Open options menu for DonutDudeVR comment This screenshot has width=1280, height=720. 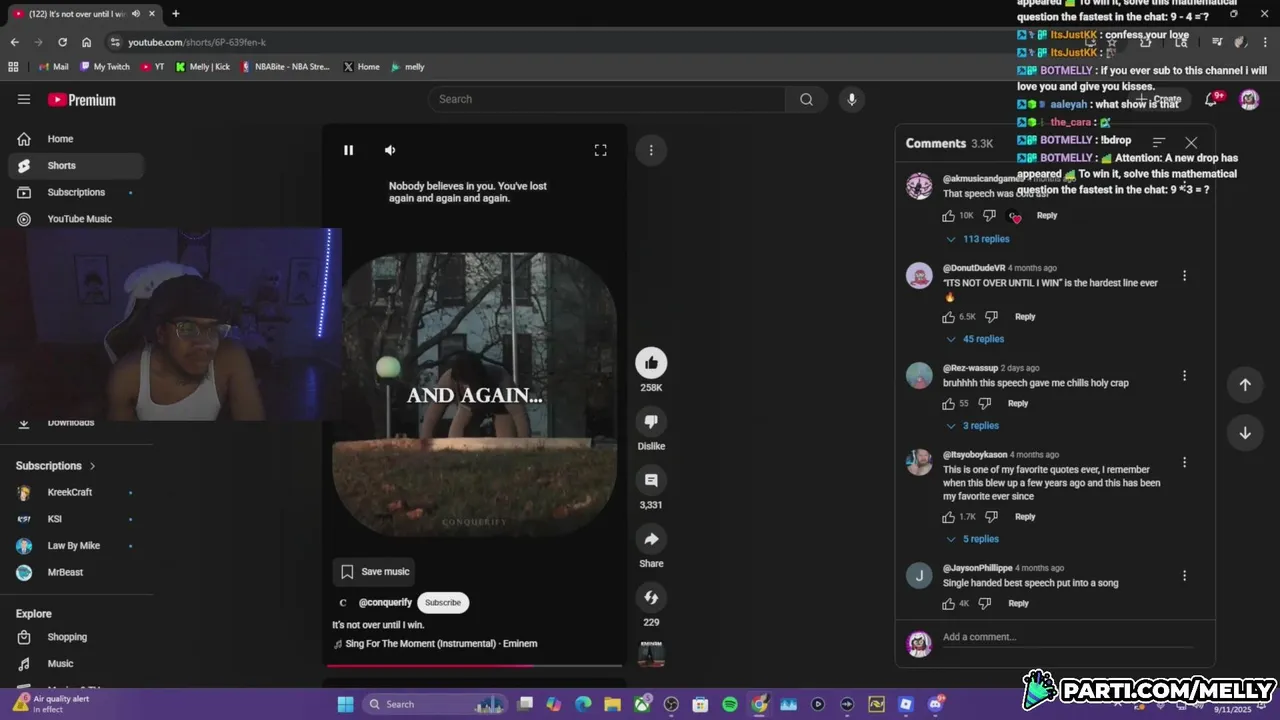coord(1184,276)
